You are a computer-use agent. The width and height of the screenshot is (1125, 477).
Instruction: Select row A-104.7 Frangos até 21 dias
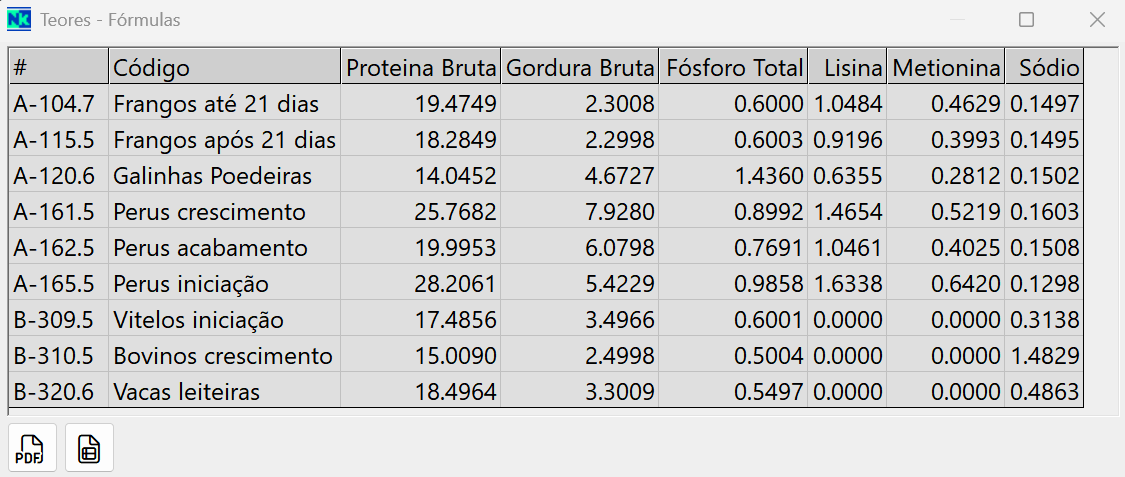[x=546, y=103]
